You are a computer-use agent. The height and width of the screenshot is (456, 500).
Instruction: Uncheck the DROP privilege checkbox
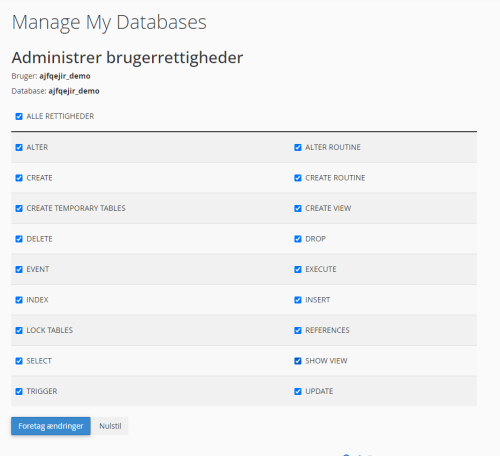[x=298, y=239]
